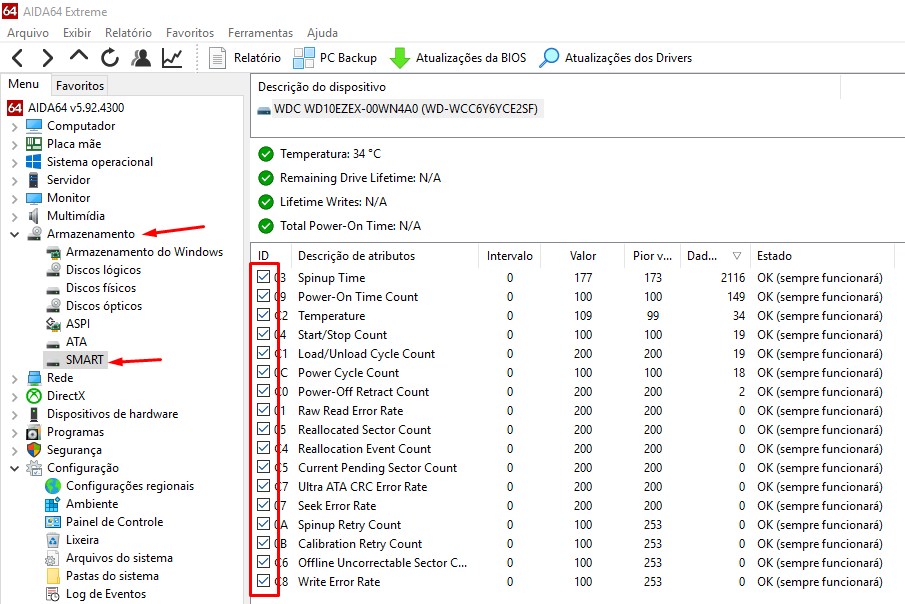Image resolution: width=905 pixels, height=604 pixels.
Task: Expand the Segurança tree node
Action: click(x=15, y=450)
